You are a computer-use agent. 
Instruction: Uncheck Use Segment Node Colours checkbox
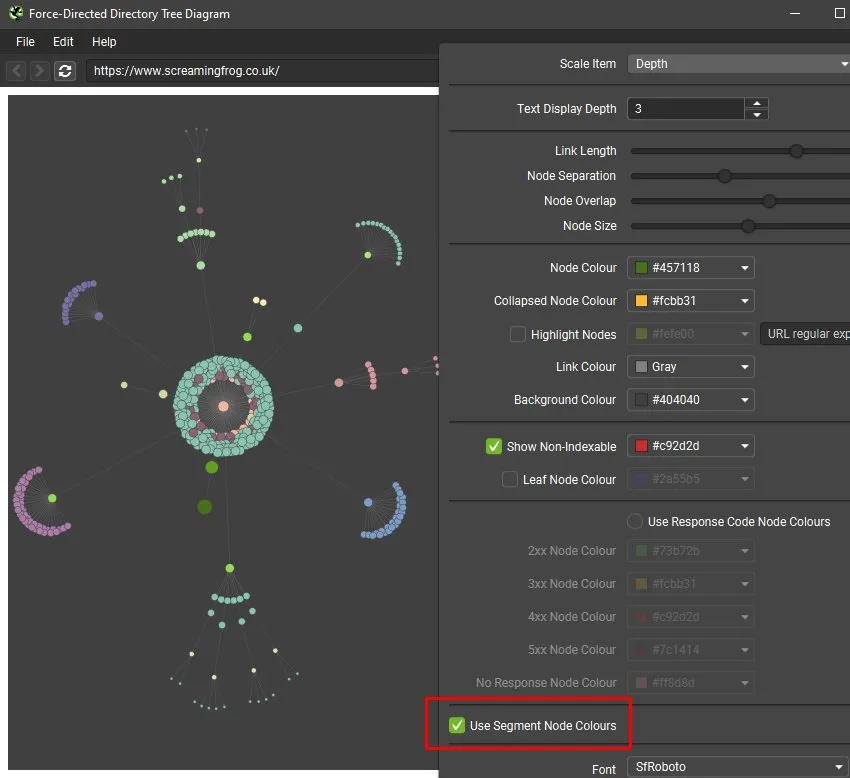(x=457, y=725)
